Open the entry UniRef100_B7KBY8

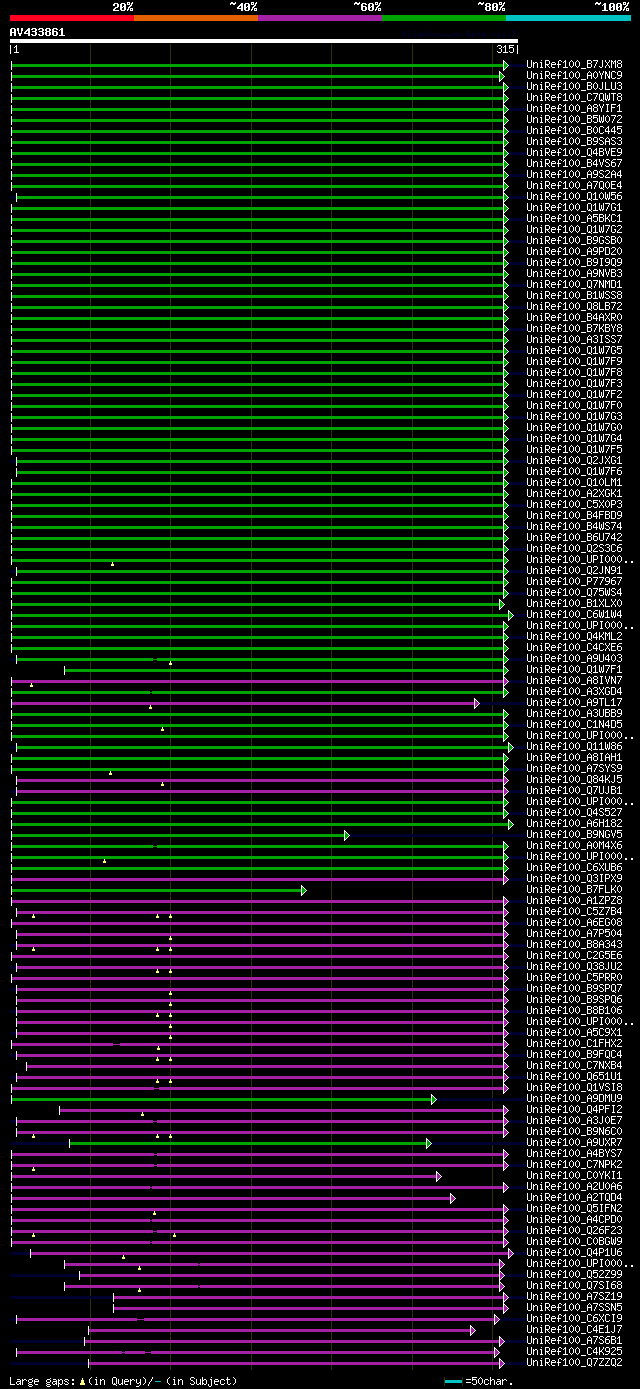point(574,329)
